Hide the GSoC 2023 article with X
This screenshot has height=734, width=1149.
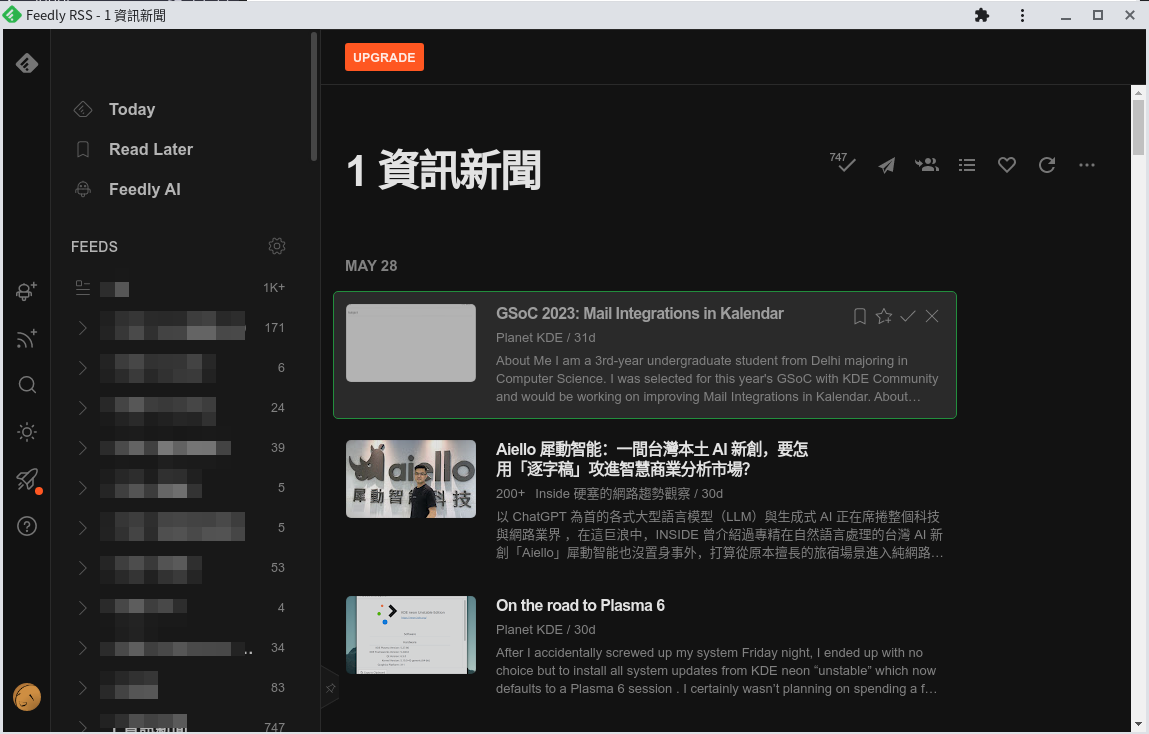(932, 316)
